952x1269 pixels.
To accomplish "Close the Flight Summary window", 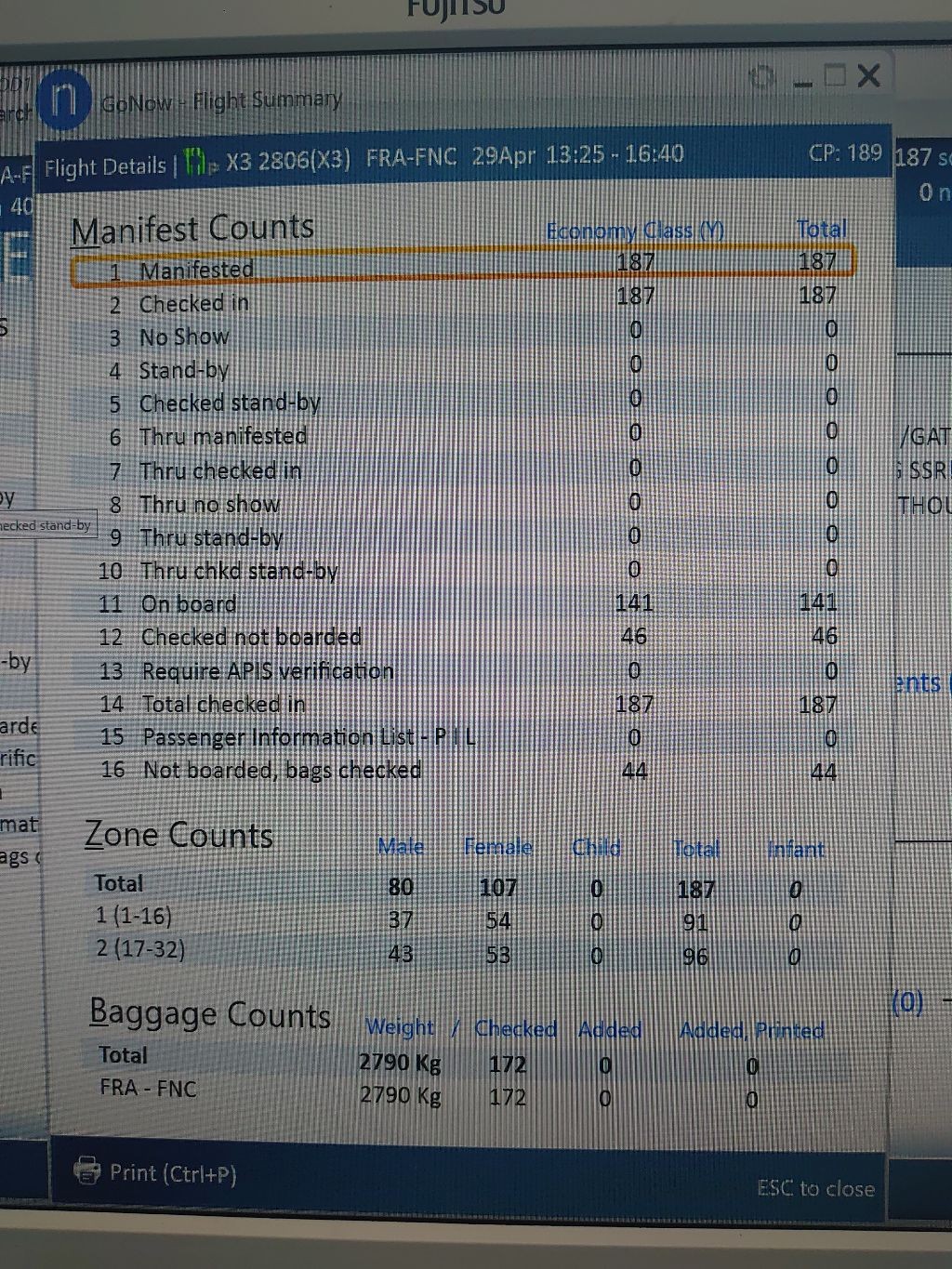I will point(868,75).
